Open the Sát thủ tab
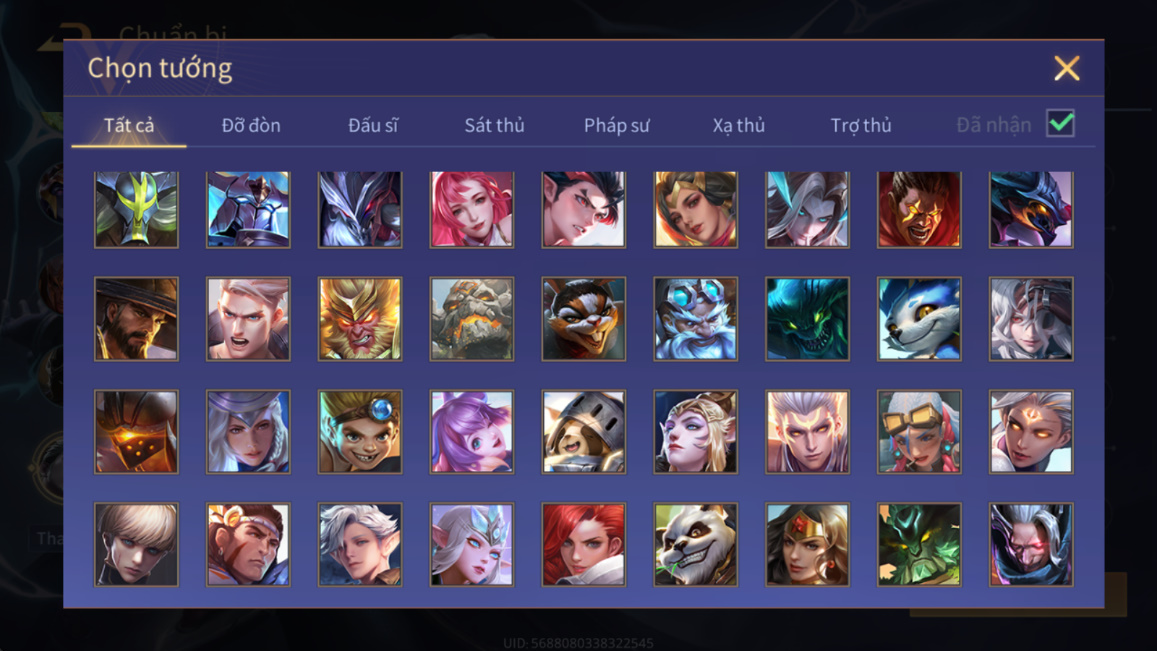This screenshot has height=651, width=1157. pos(494,125)
